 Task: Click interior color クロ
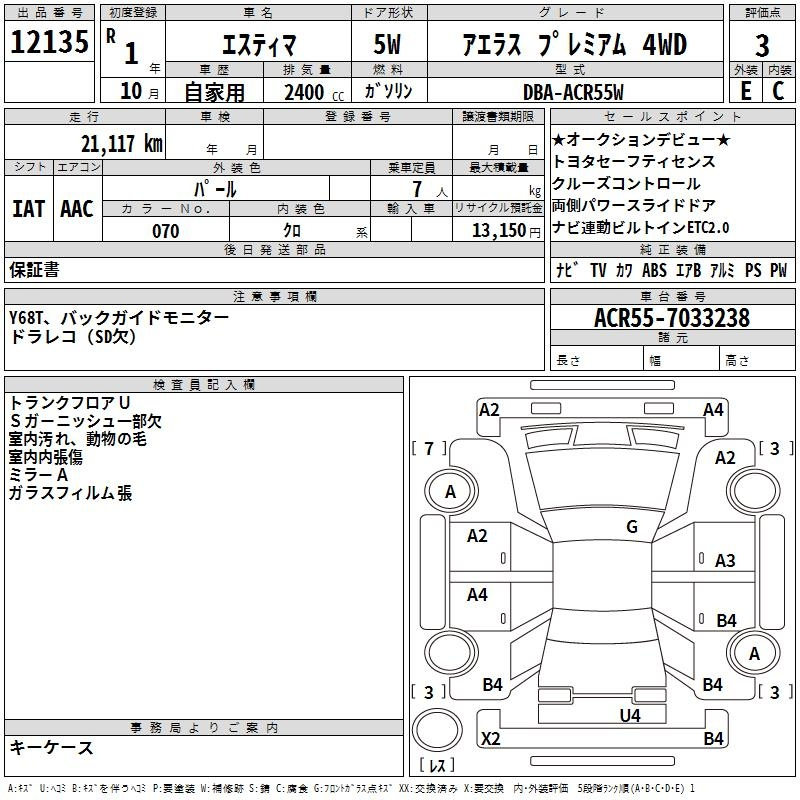(x=292, y=231)
